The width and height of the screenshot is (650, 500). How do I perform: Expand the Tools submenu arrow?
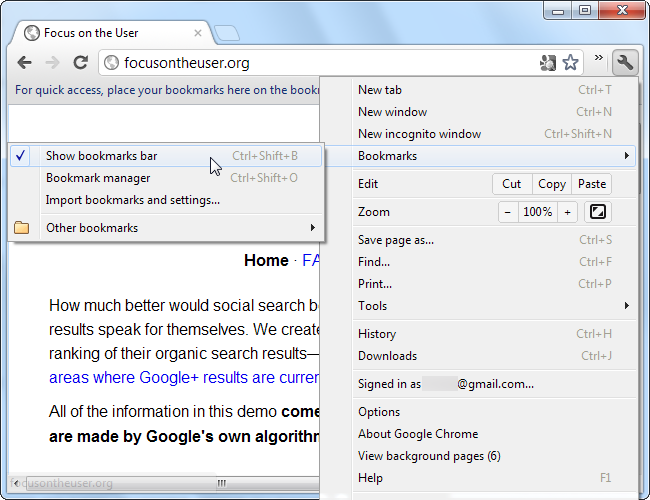point(626,306)
